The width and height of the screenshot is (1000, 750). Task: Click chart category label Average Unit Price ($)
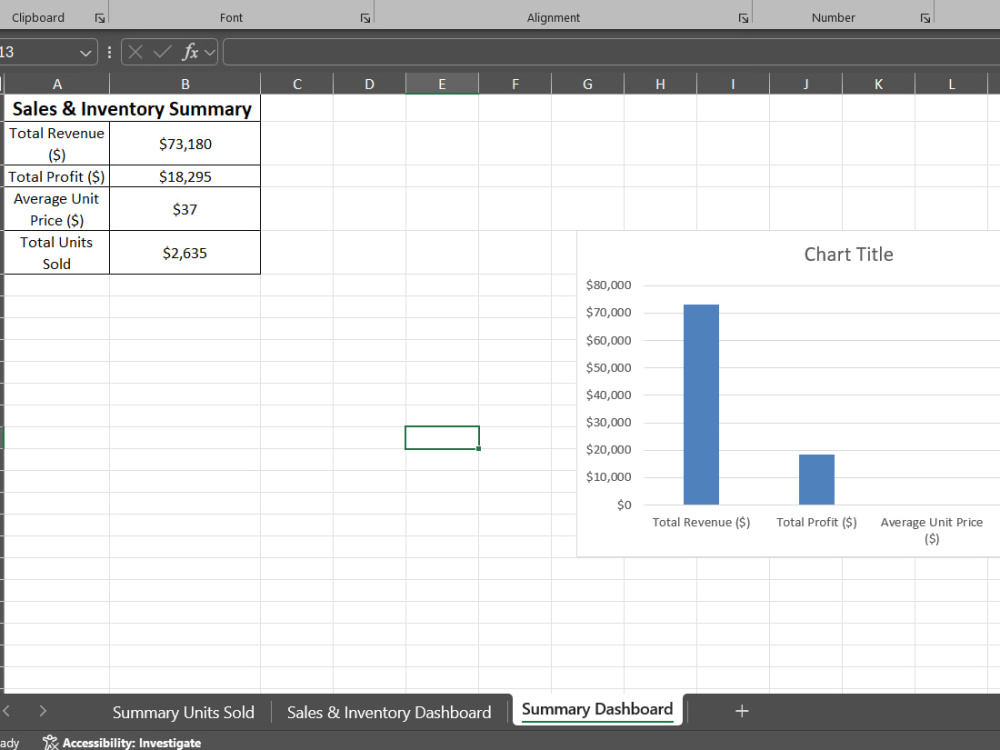click(x=932, y=530)
